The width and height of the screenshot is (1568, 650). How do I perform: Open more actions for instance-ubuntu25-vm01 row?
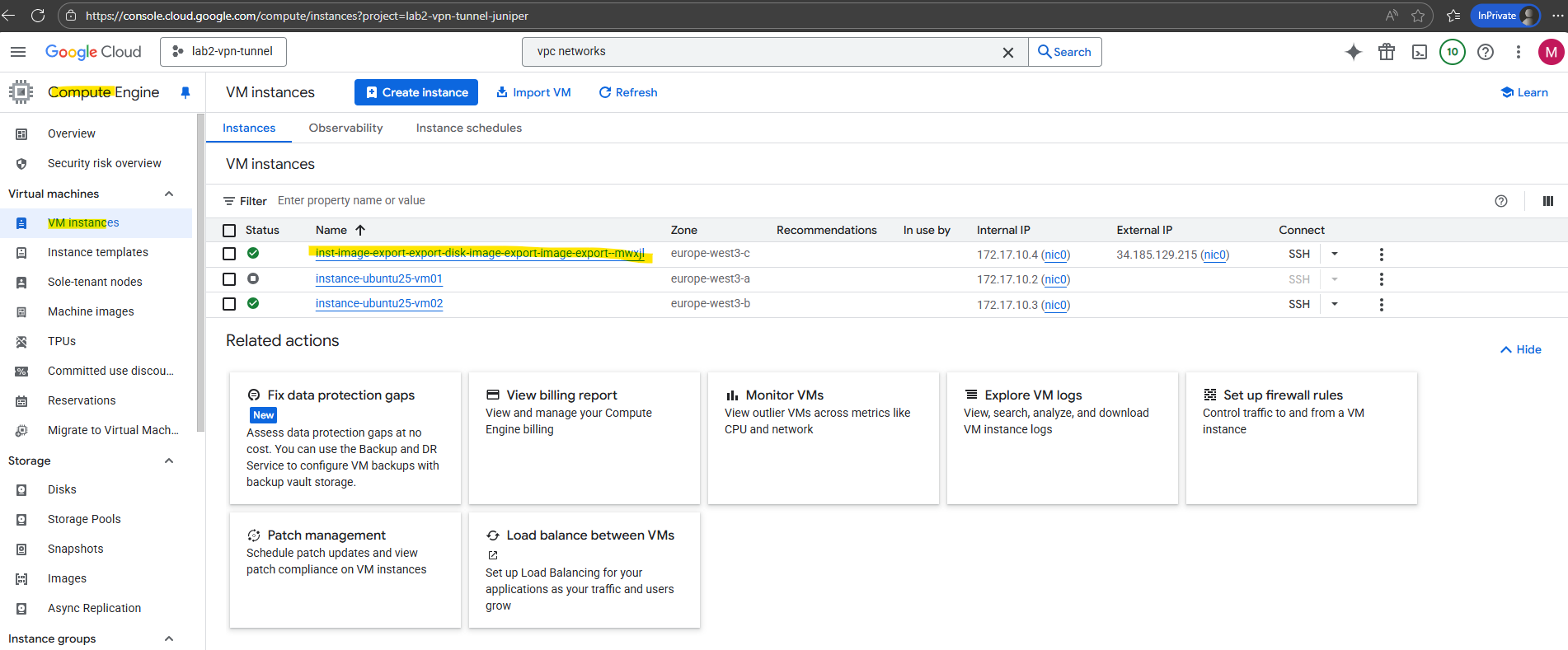point(1382,279)
